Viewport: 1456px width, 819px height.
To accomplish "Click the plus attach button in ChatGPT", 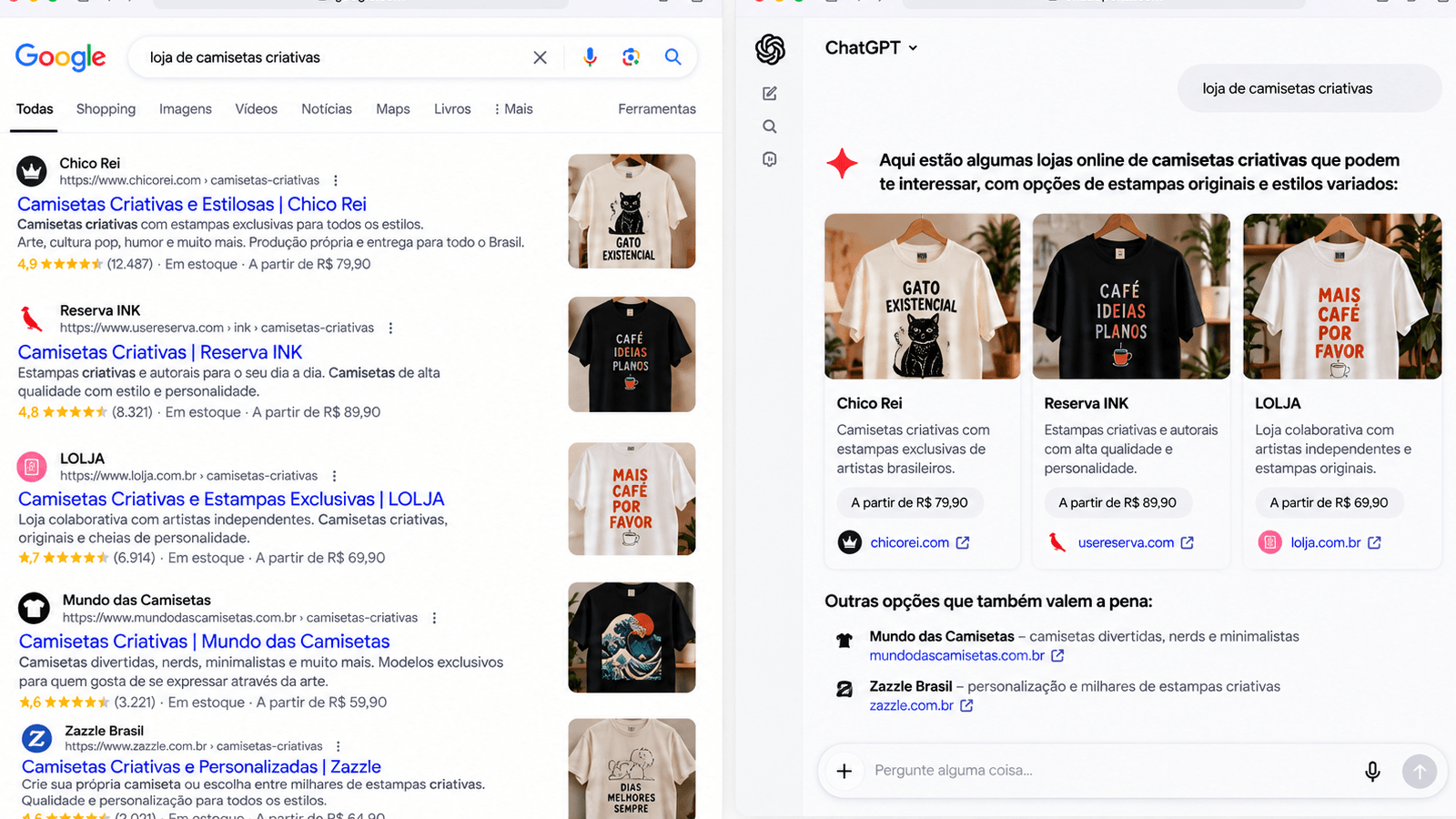I will coord(844,771).
